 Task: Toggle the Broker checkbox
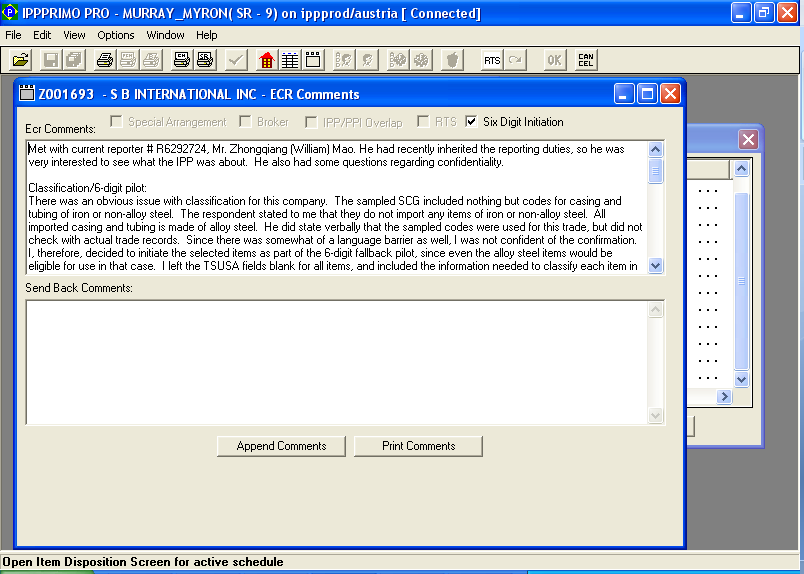pos(246,122)
